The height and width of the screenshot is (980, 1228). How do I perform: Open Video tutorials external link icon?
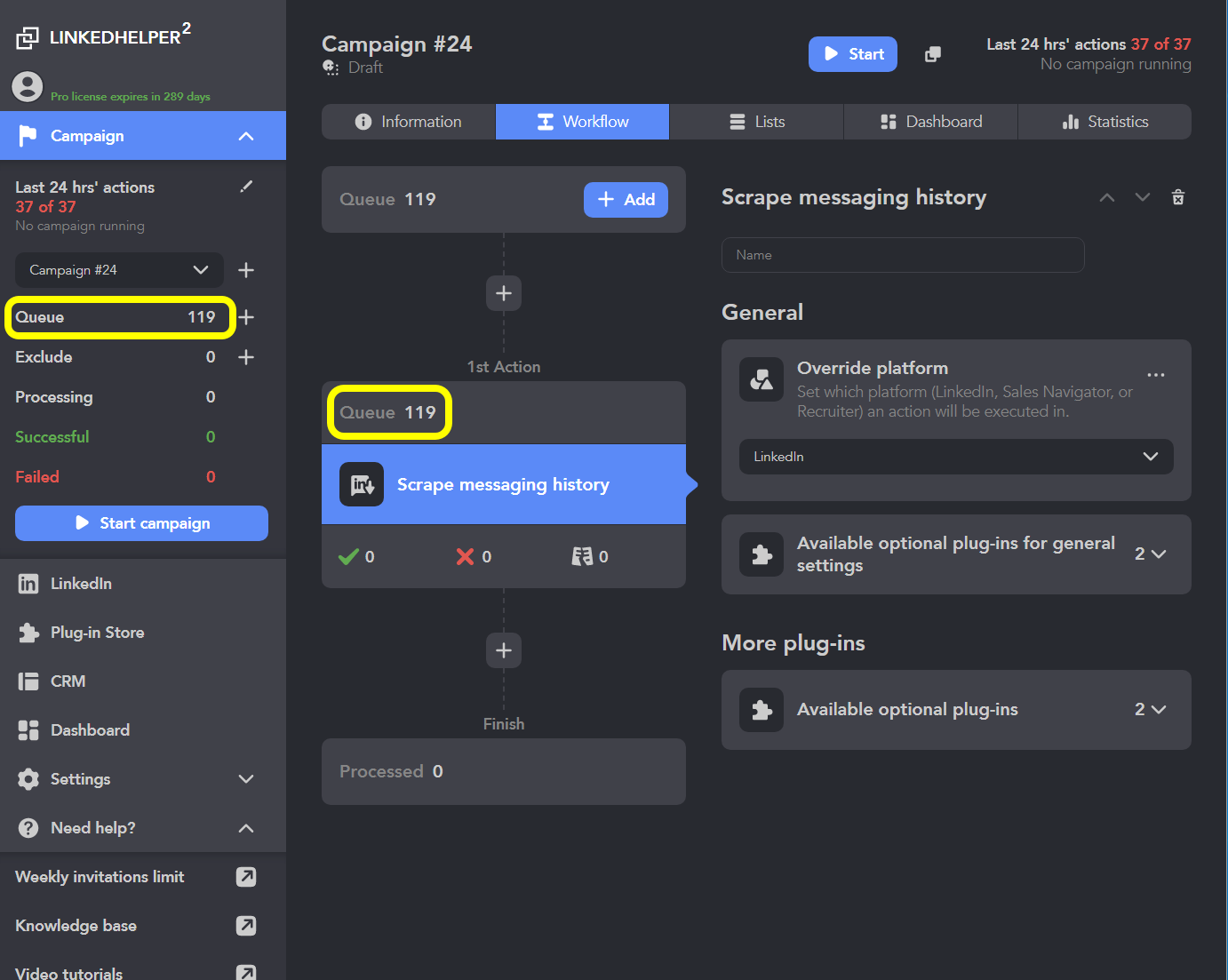pyautogui.click(x=246, y=972)
